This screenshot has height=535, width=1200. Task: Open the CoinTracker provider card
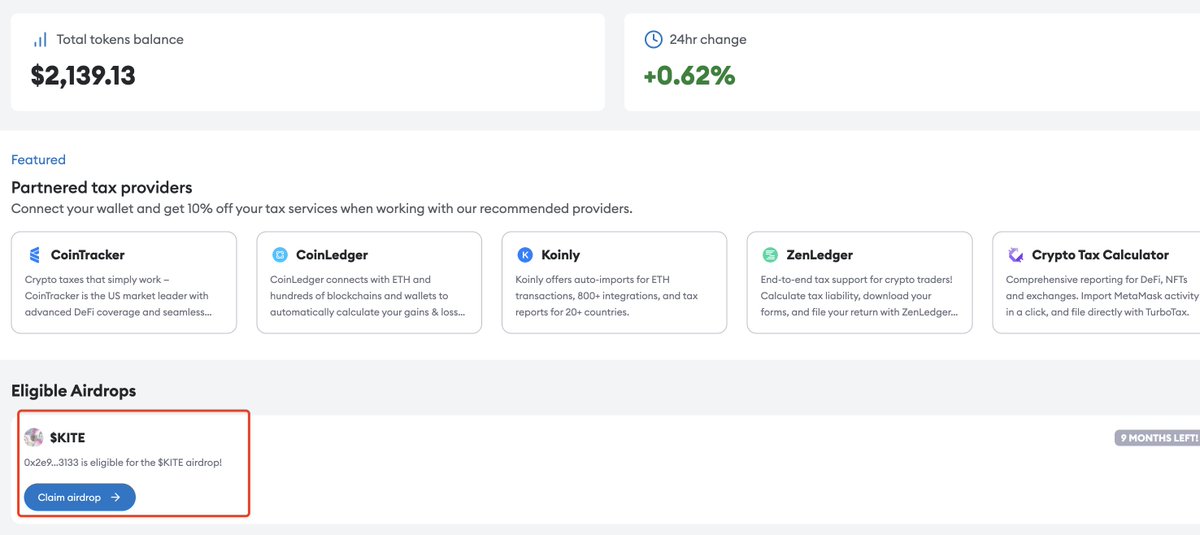click(124, 283)
